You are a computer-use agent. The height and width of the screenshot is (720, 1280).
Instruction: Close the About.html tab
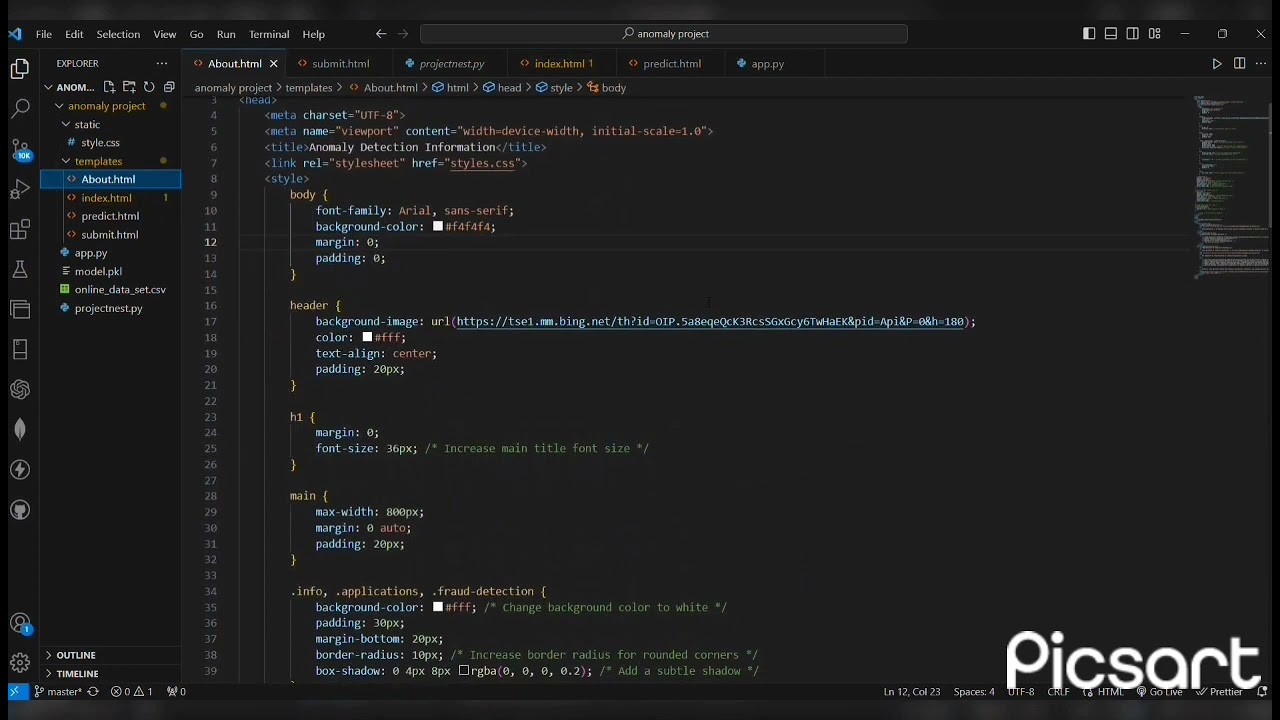pyautogui.click(x=273, y=63)
